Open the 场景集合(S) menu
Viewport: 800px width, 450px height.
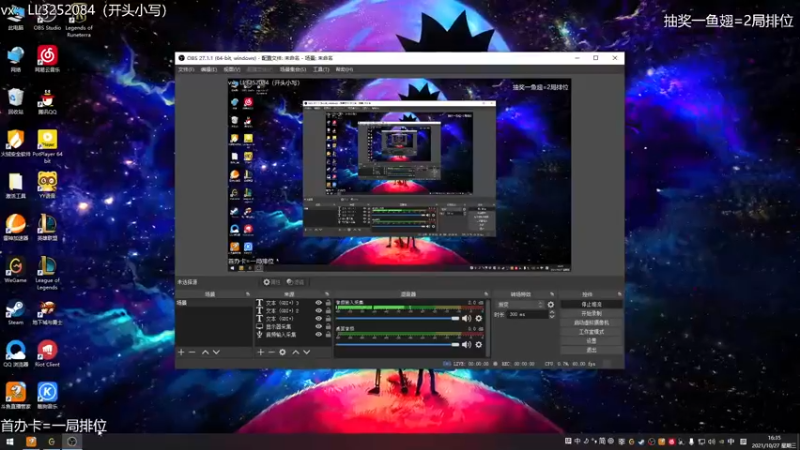[x=293, y=69]
